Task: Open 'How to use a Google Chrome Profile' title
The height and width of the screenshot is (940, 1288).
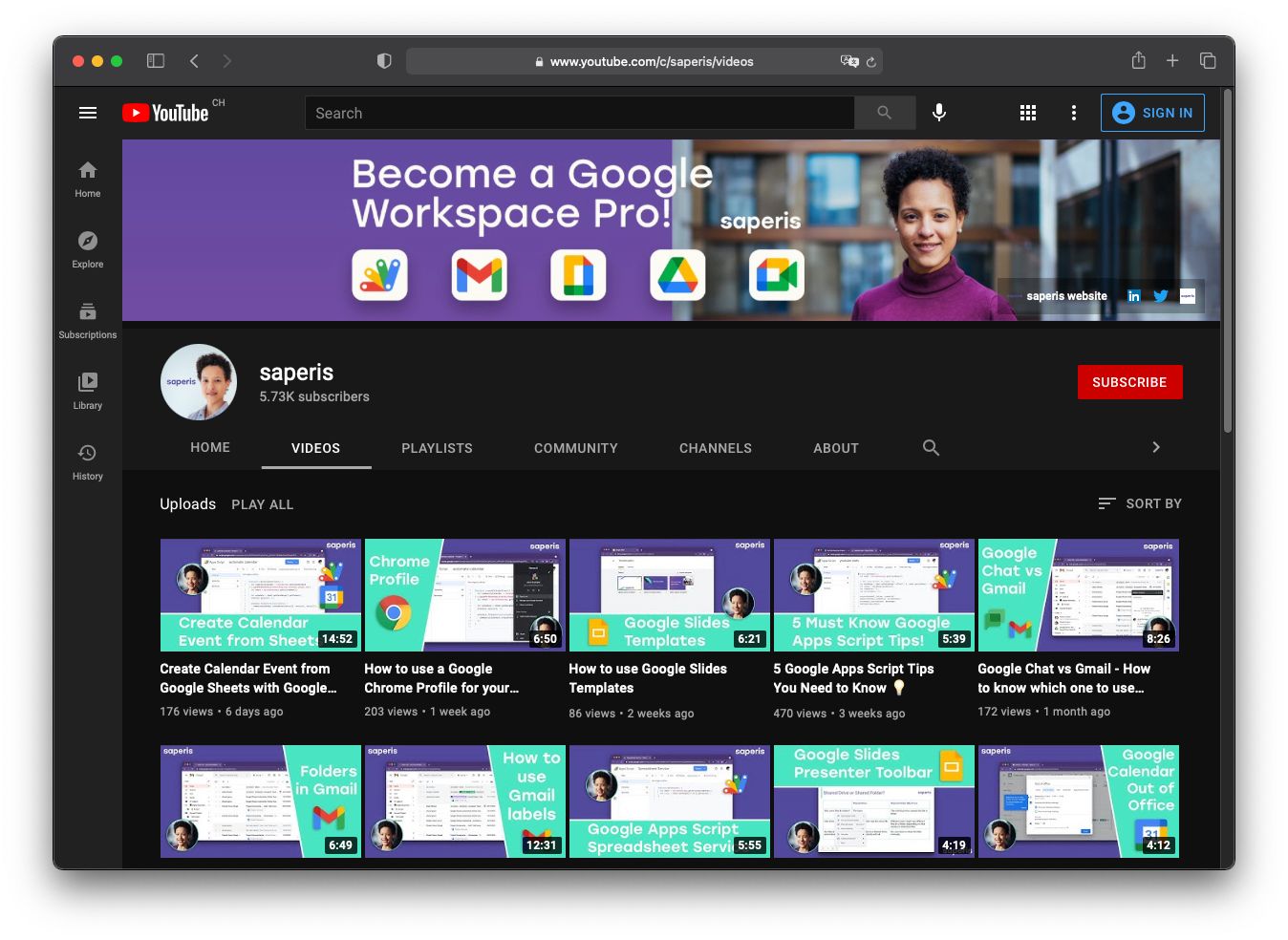Action: [441, 678]
